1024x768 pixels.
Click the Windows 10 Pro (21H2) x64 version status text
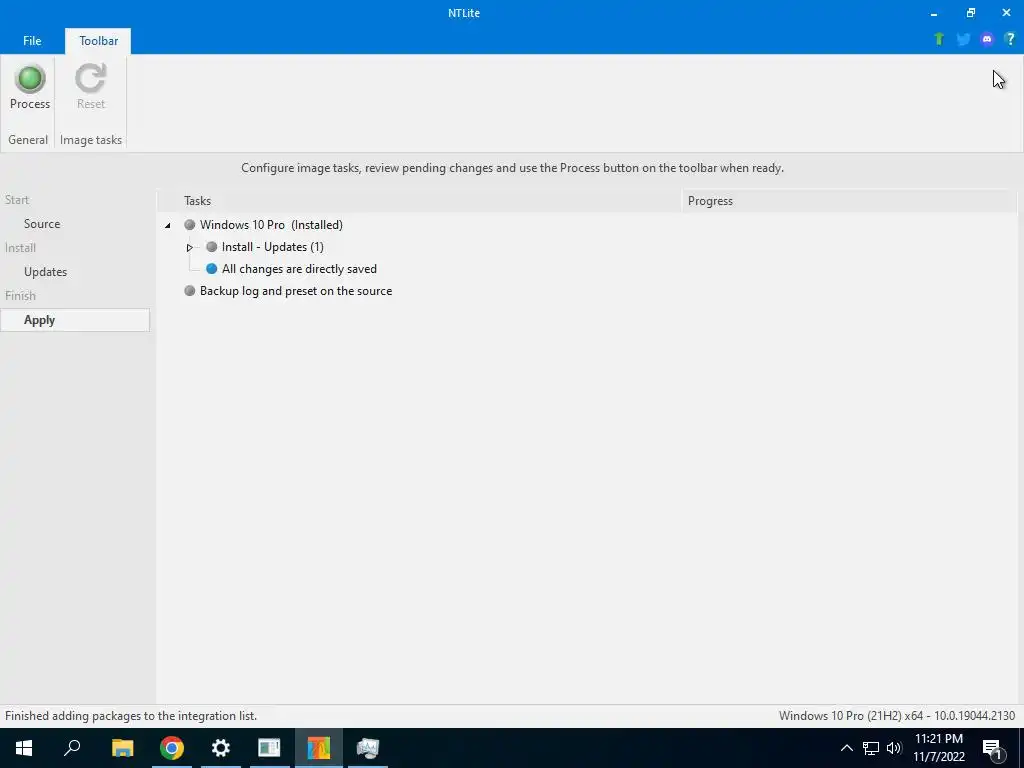coord(897,716)
